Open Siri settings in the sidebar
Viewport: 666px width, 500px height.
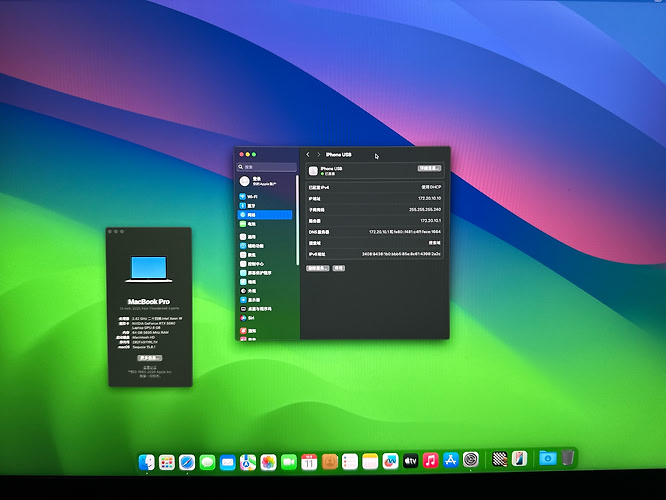(x=265, y=318)
